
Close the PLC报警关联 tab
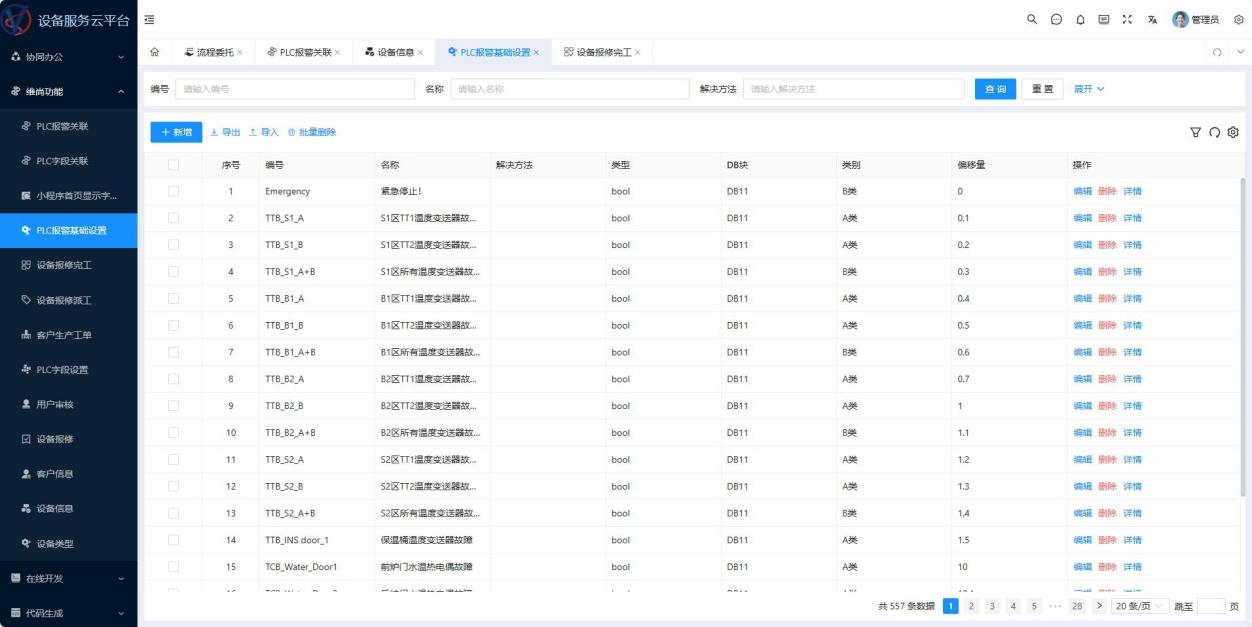point(337,52)
